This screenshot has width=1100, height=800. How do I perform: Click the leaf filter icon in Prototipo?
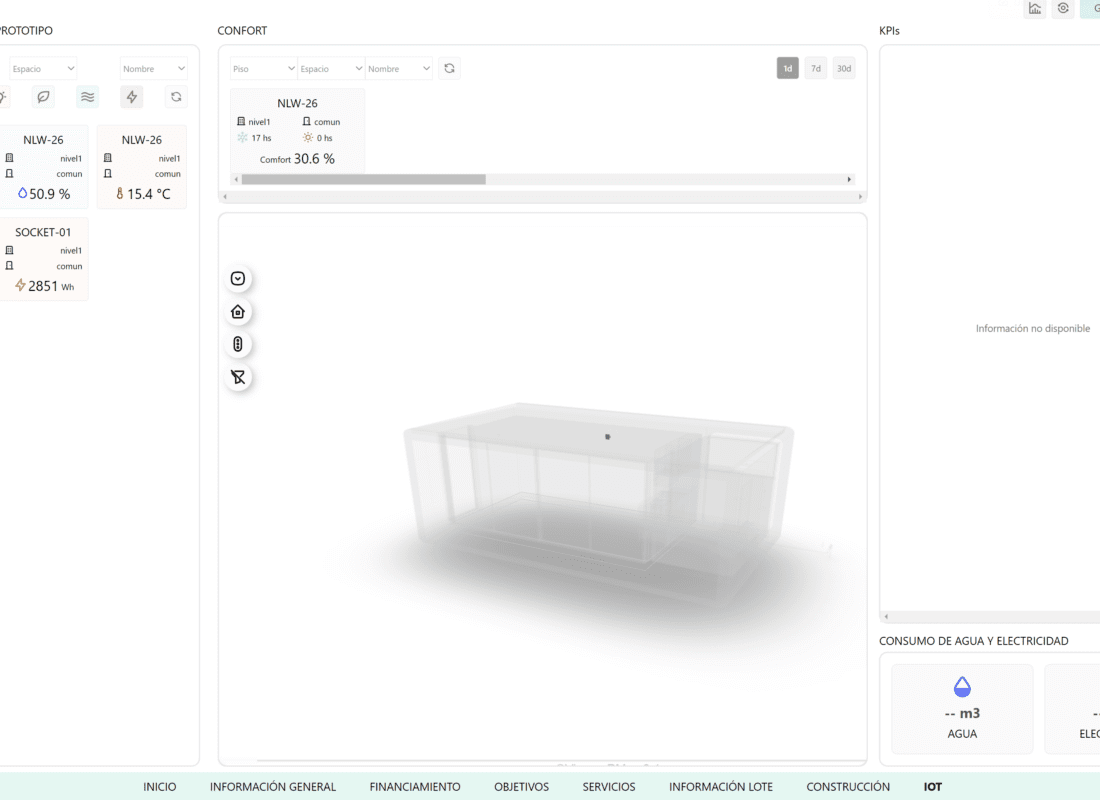pos(43,97)
